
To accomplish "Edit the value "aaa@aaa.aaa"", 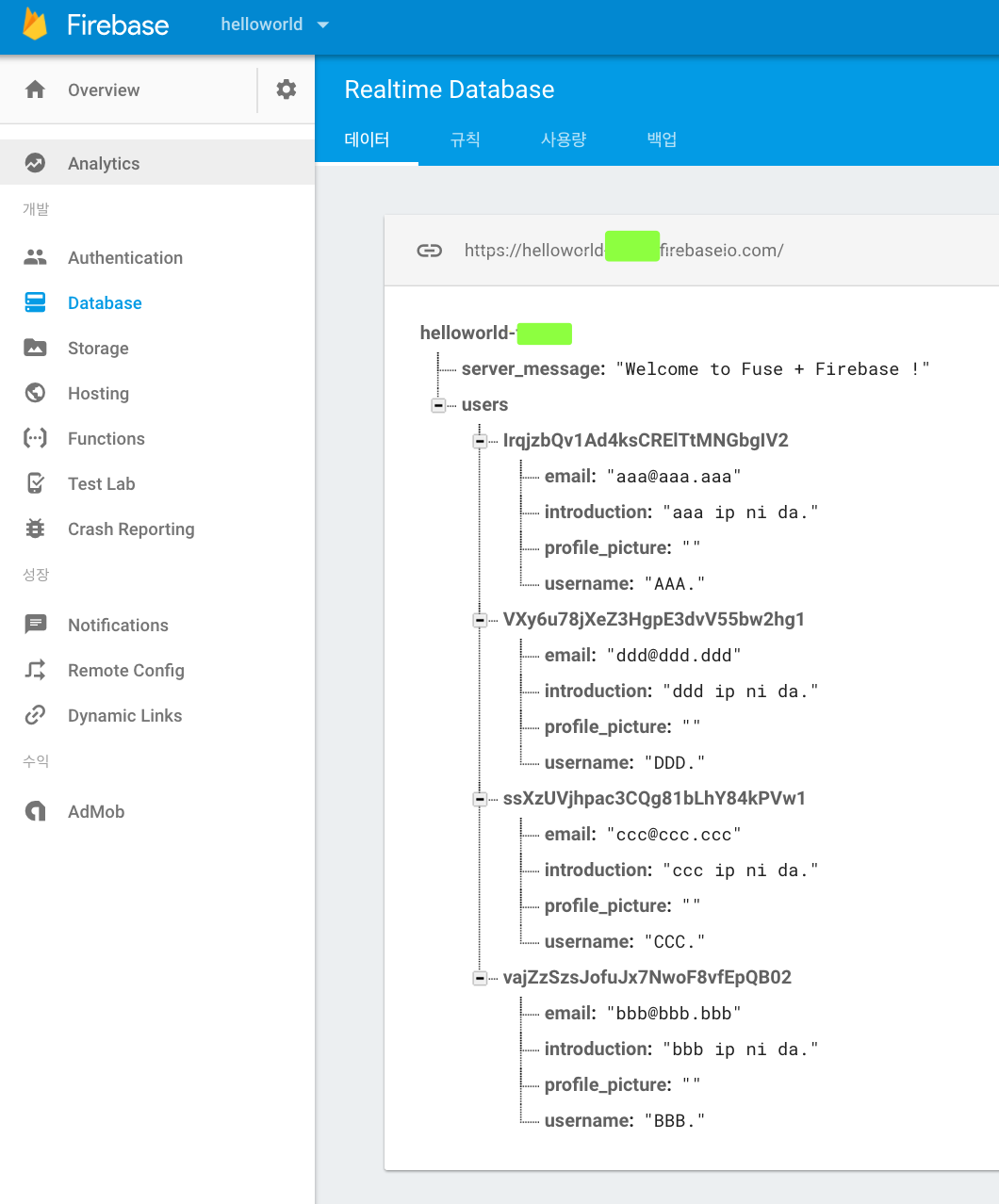I will pyautogui.click(x=674, y=477).
